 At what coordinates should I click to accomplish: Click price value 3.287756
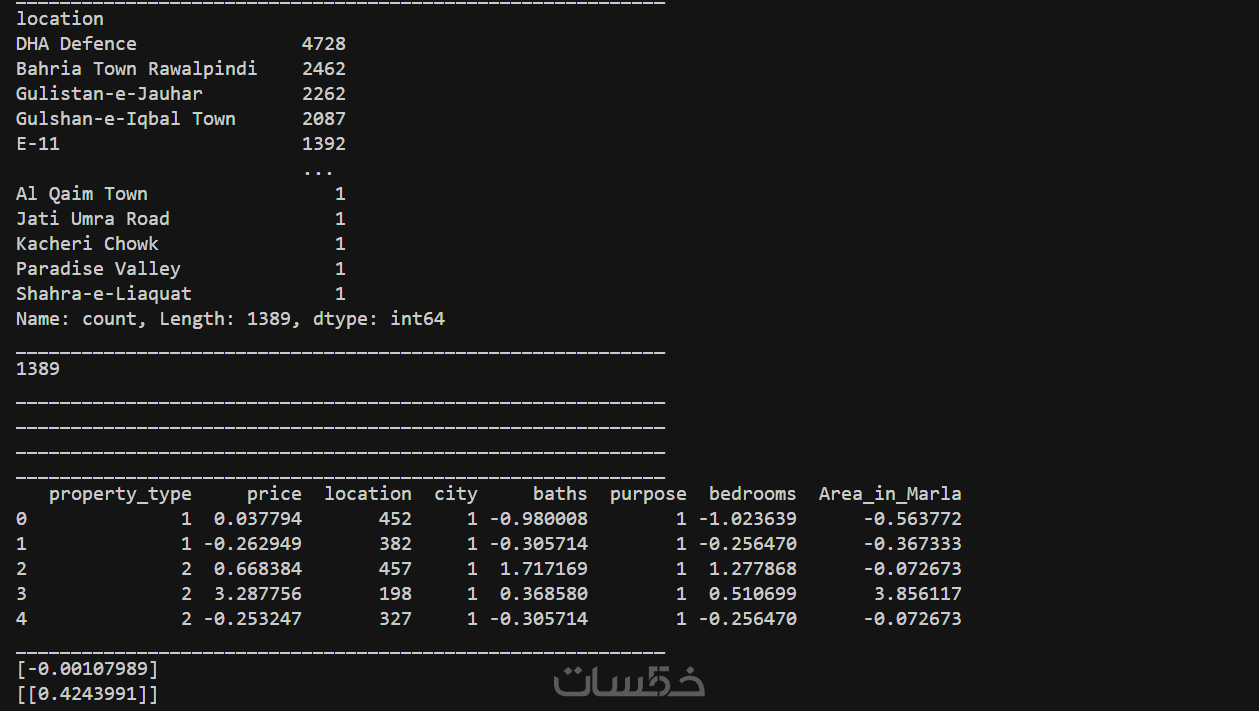(258, 594)
